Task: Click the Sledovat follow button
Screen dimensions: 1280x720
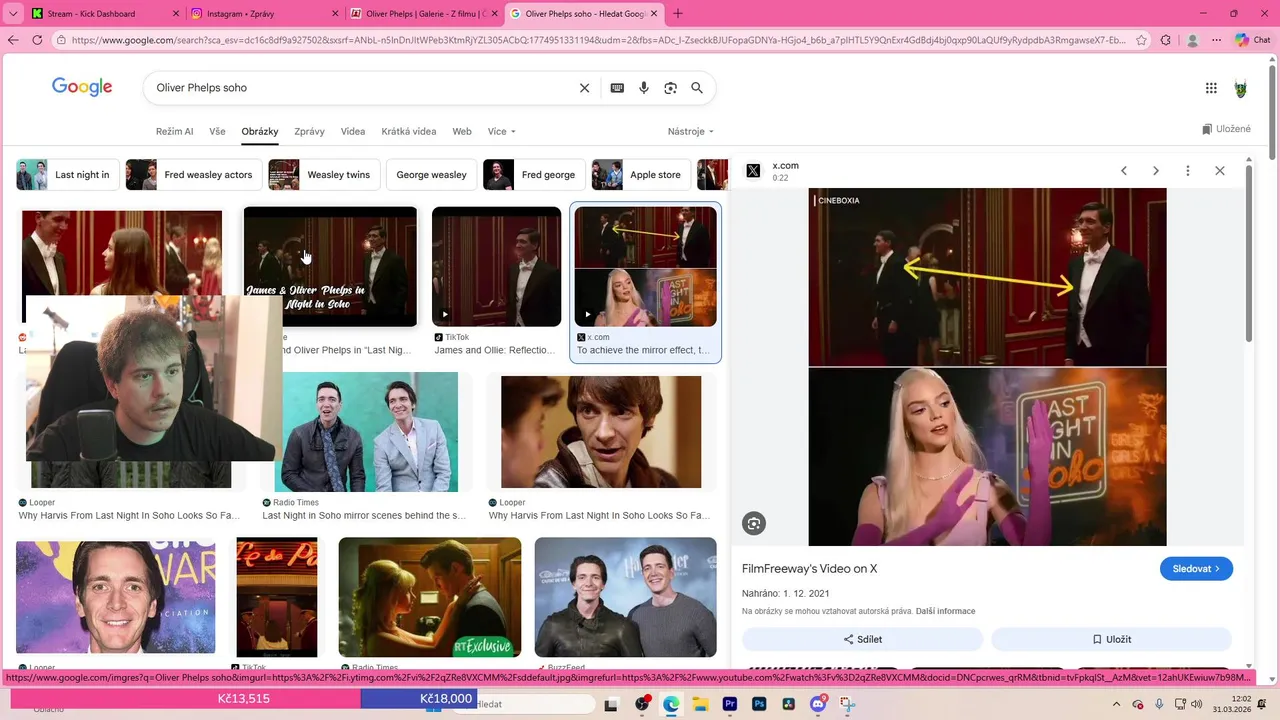Action: pos(1196,568)
